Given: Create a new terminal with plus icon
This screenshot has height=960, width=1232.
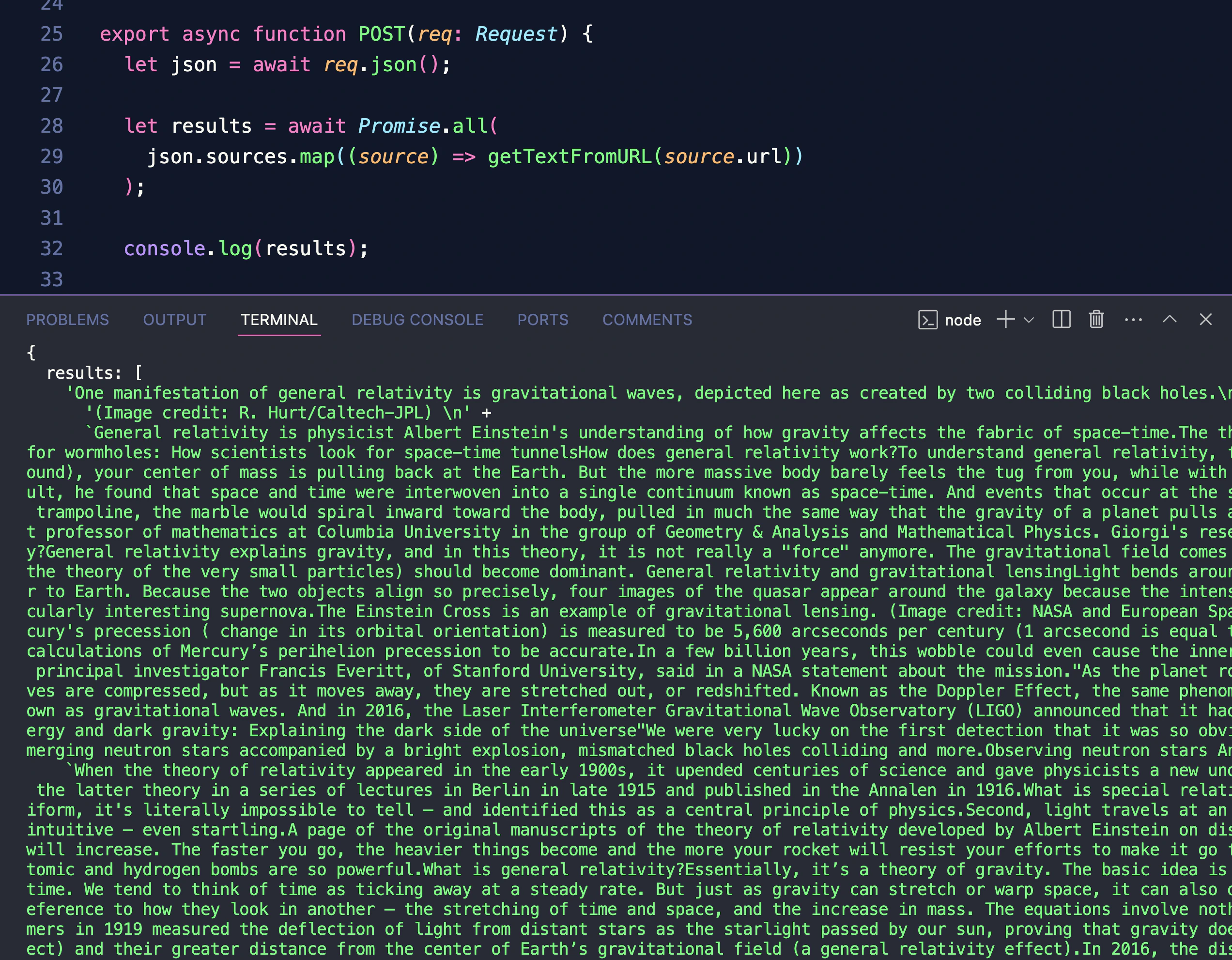Looking at the screenshot, I should (1005, 319).
